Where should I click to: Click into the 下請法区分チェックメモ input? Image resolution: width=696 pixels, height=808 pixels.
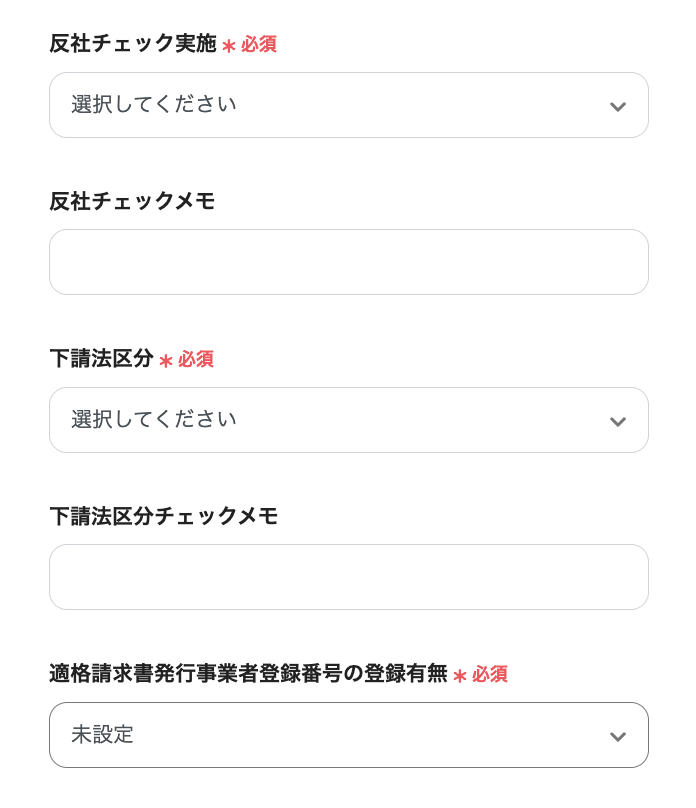[x=348, y=577]
